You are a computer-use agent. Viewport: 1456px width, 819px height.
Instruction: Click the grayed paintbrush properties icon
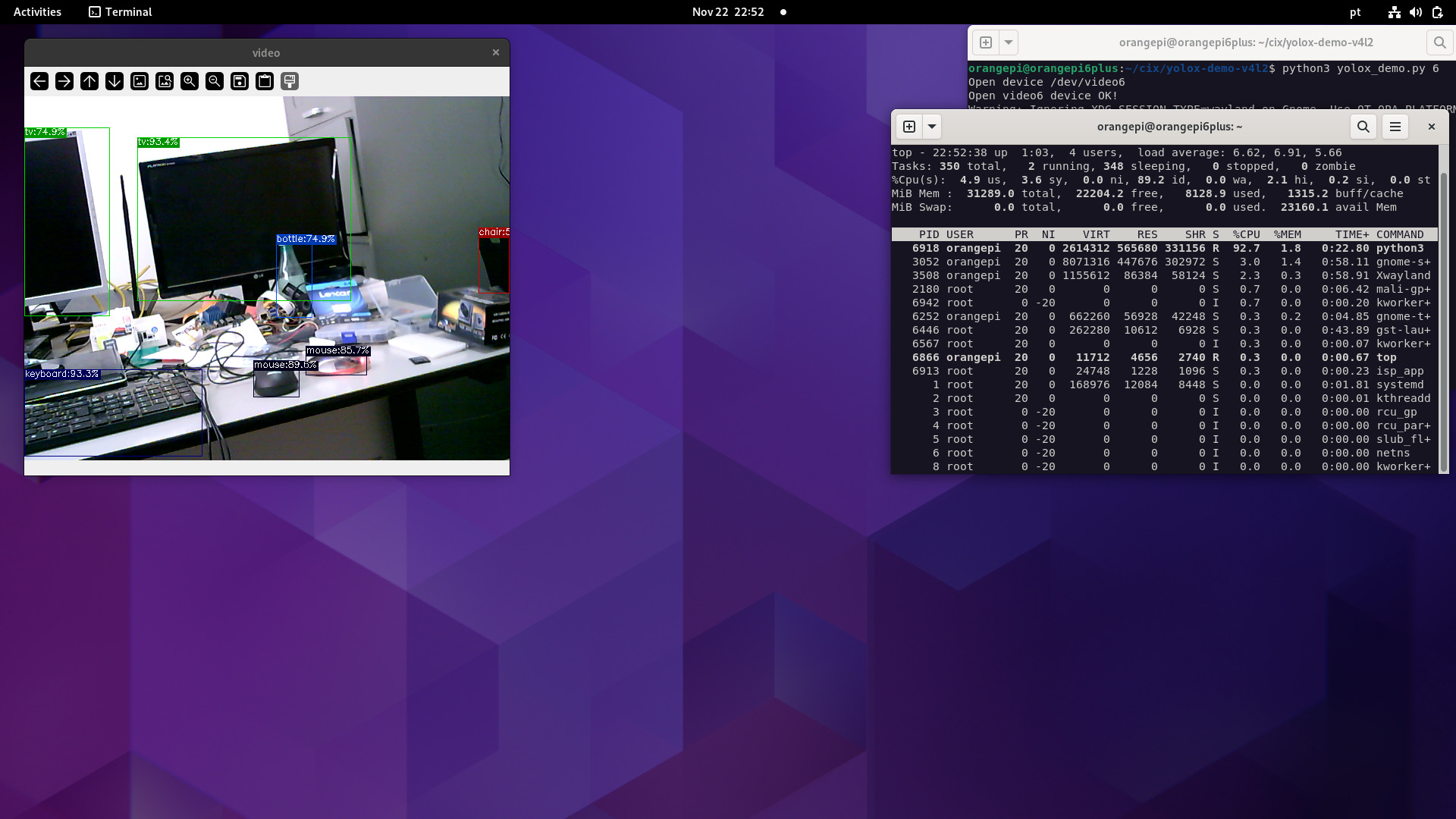290,81
